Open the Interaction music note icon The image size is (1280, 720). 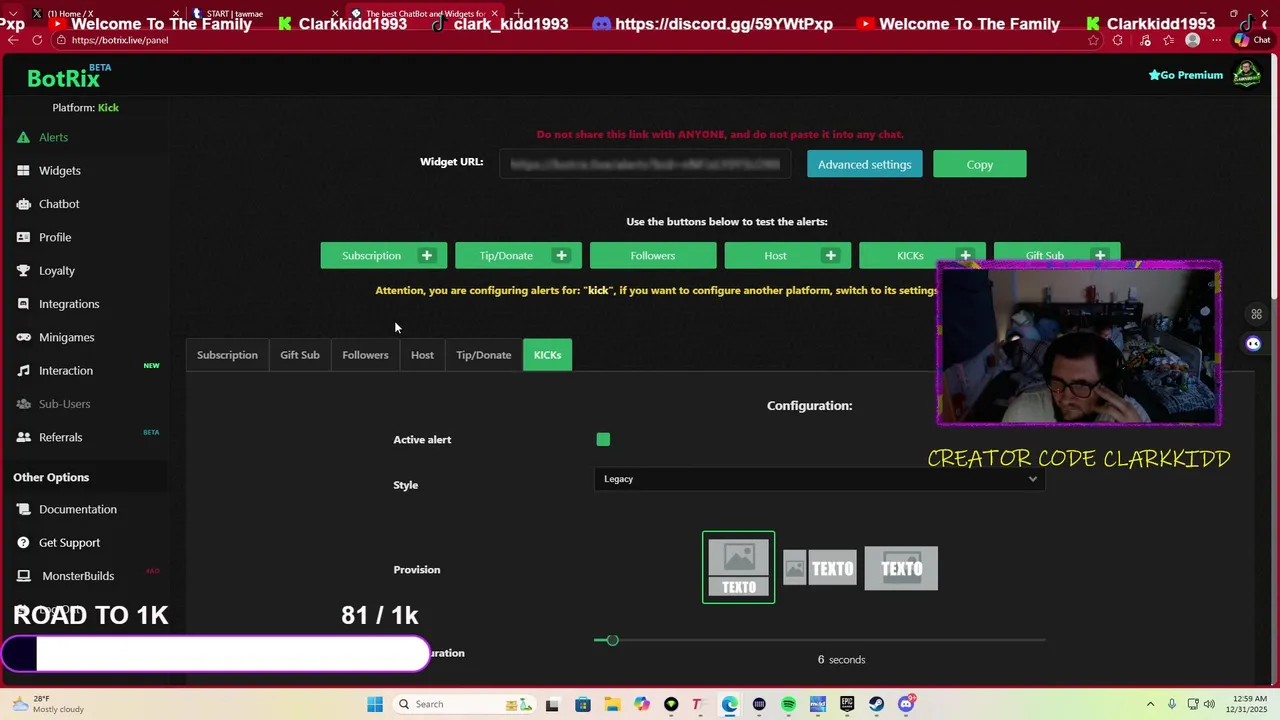pos(23,371)
